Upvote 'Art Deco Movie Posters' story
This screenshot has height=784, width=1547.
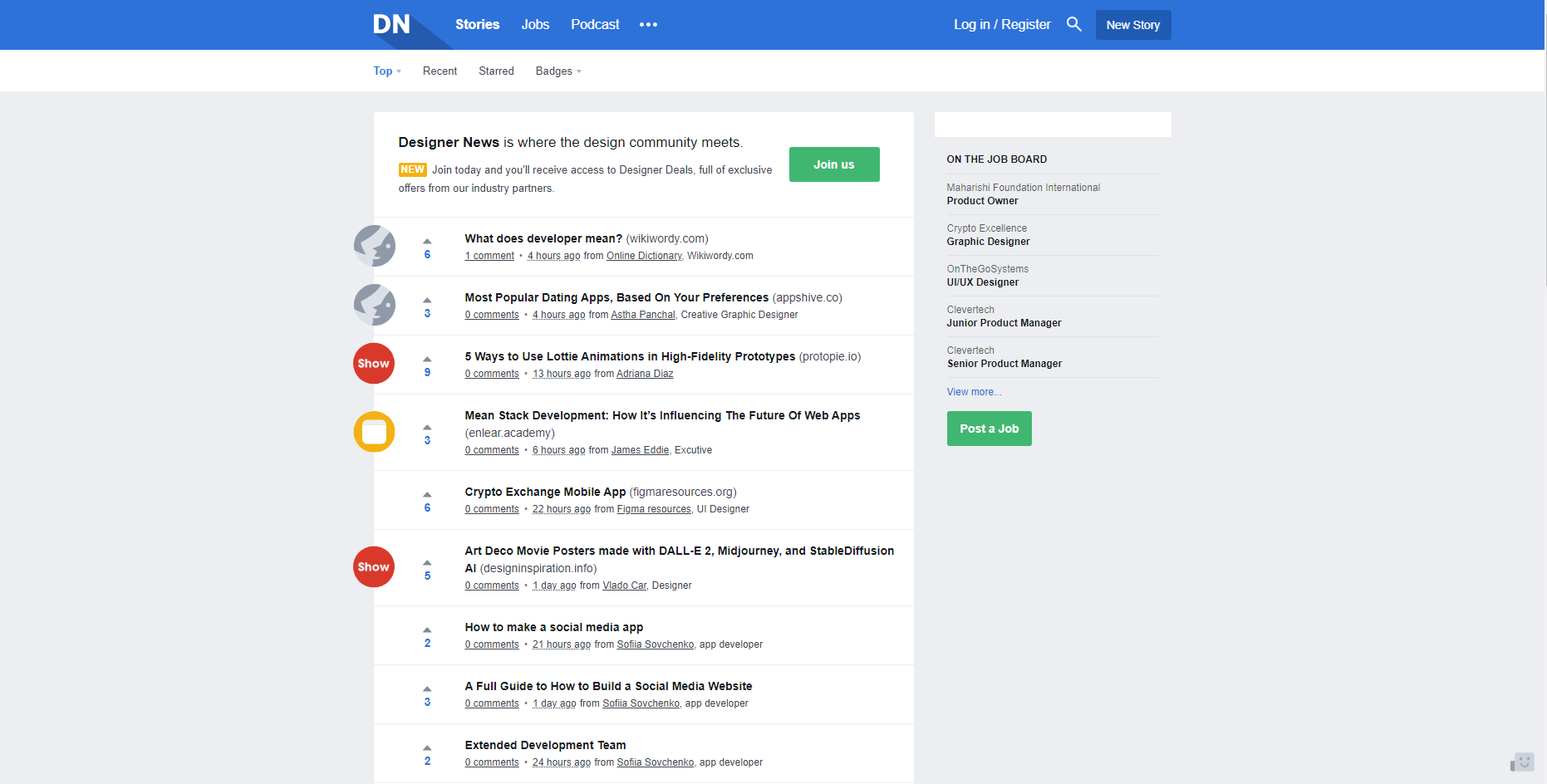coord(427,563)
